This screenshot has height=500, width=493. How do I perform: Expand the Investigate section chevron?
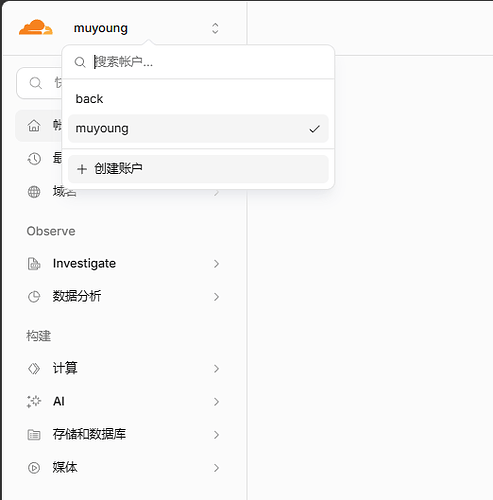pos(217,264)
